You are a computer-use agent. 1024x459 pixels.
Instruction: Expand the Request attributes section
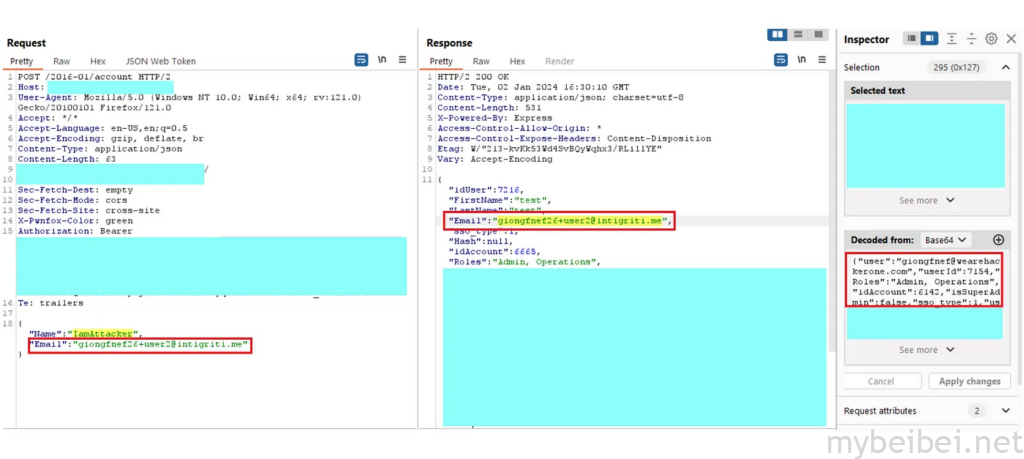pos(1005,411)
